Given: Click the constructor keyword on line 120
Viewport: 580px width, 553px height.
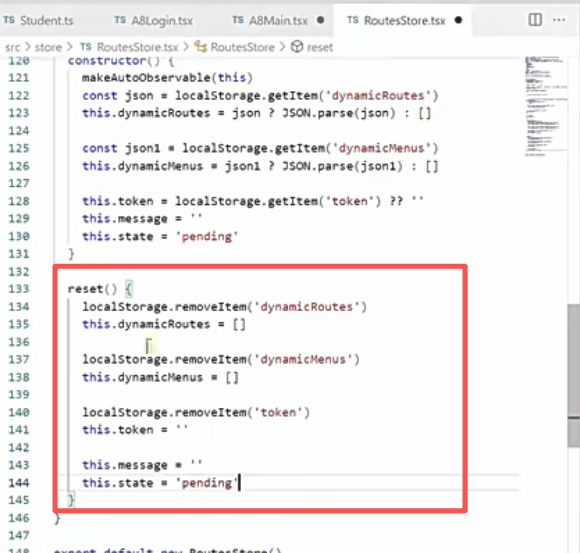Looking at the screenshot, I should (107, 61).
